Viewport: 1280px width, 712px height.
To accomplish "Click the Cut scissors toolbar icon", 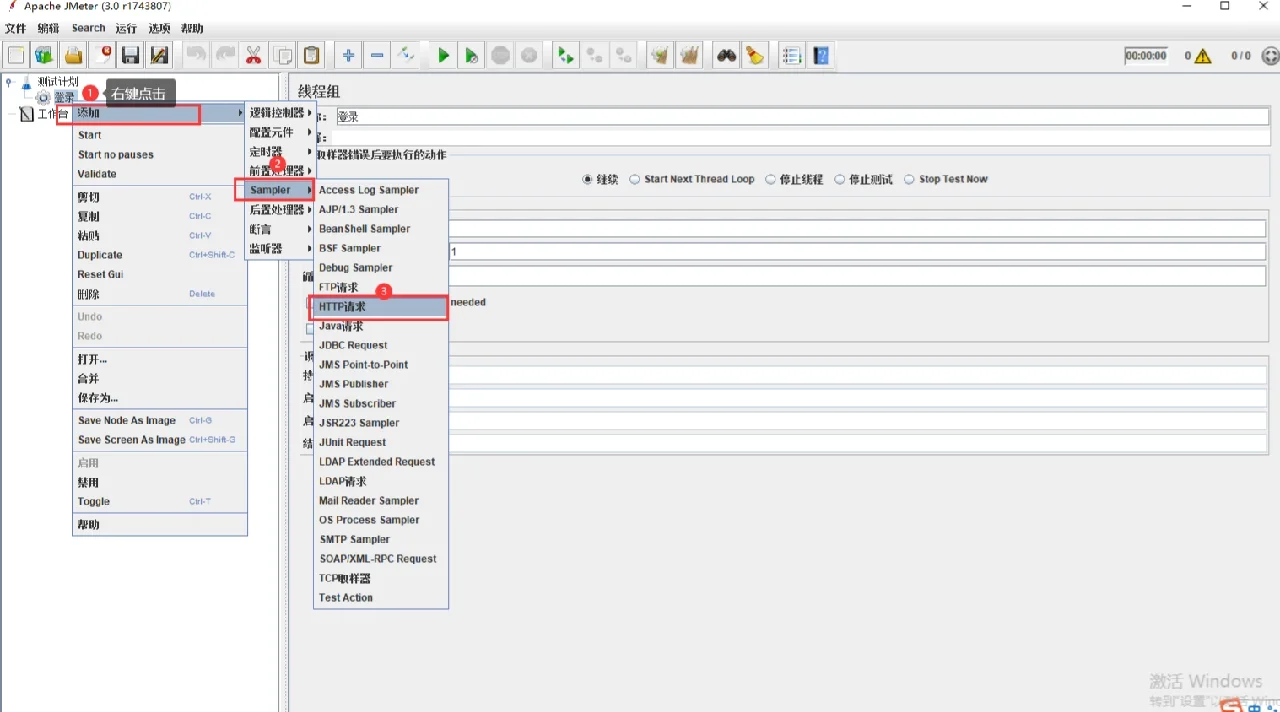I will pyautogui.click(x=254, y=55).
